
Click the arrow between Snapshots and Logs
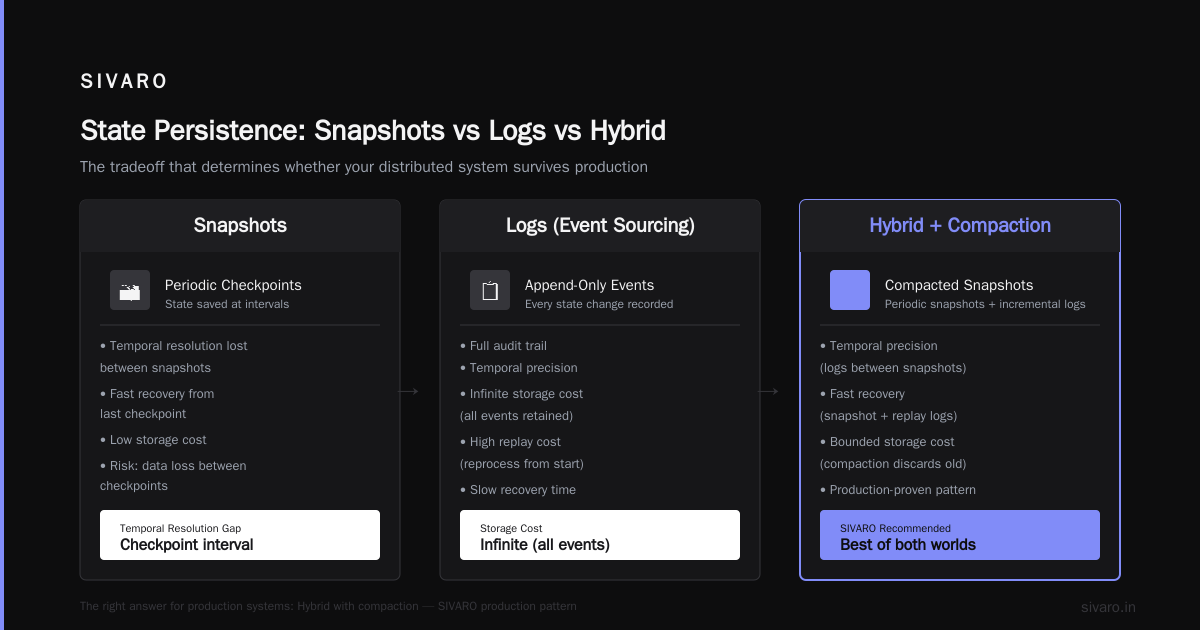click(408, 392)
